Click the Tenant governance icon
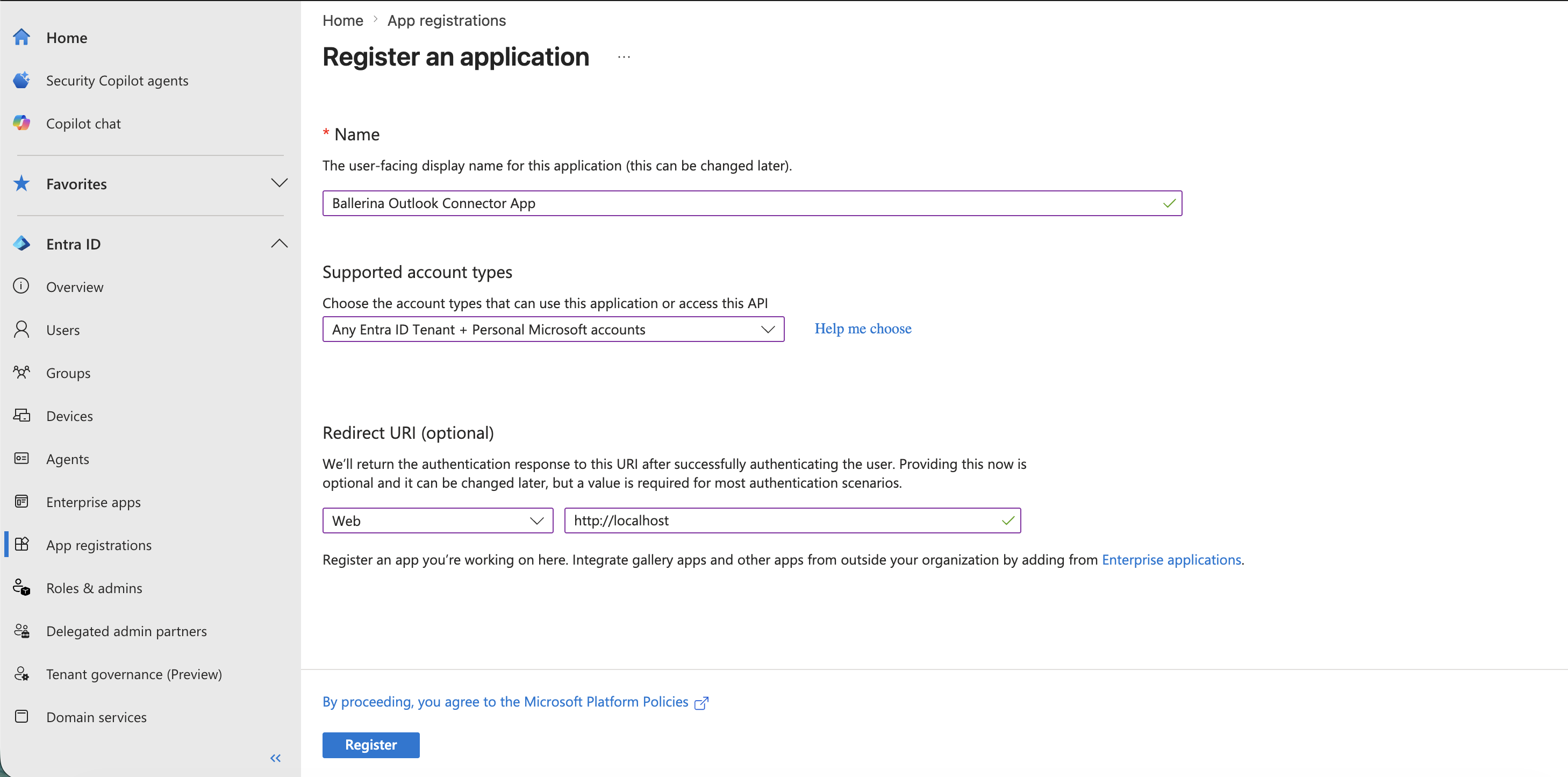Viewport: 1568px width, 777px height. [22, 673]
